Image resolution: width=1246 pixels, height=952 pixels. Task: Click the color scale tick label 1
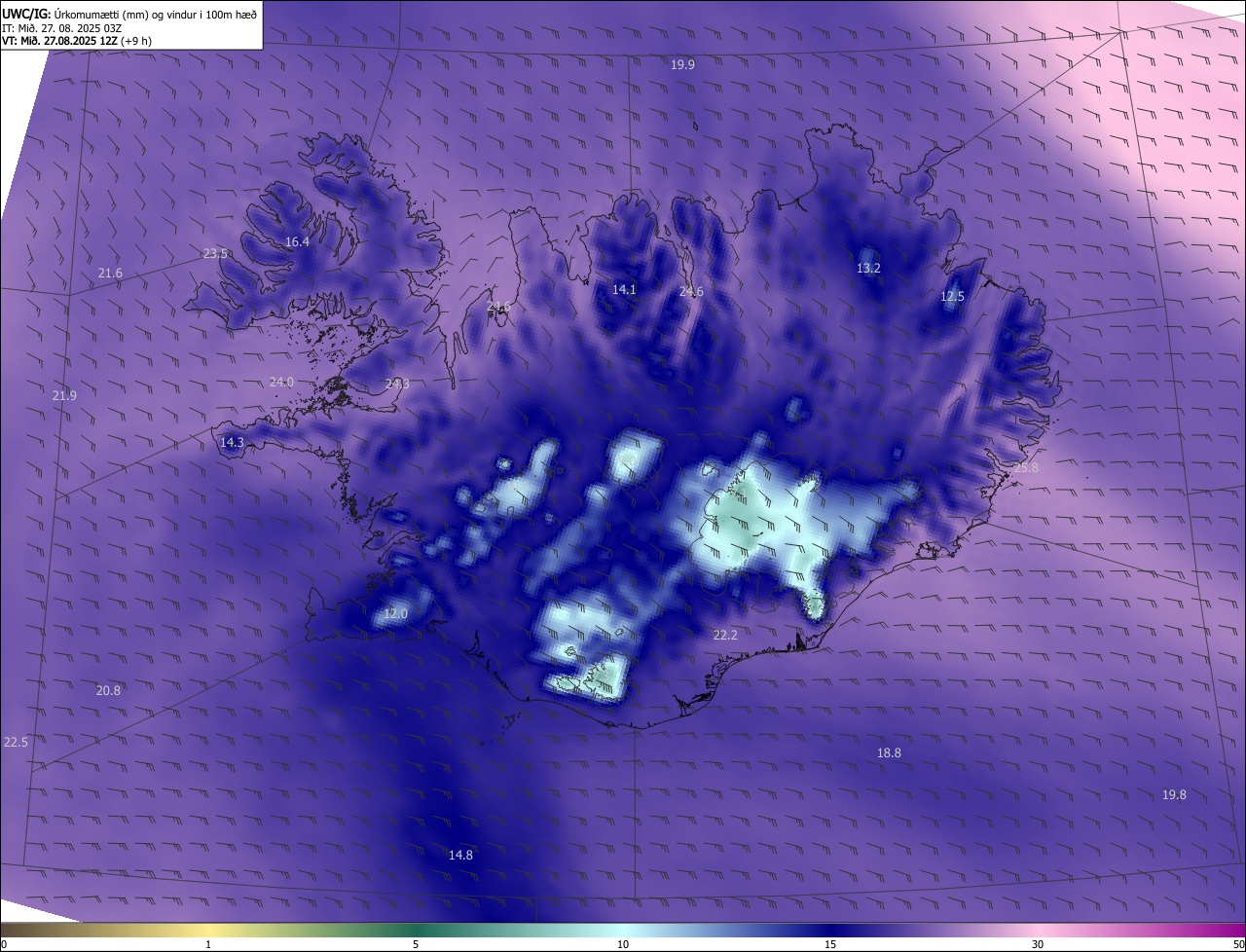[x=208, y=944]
